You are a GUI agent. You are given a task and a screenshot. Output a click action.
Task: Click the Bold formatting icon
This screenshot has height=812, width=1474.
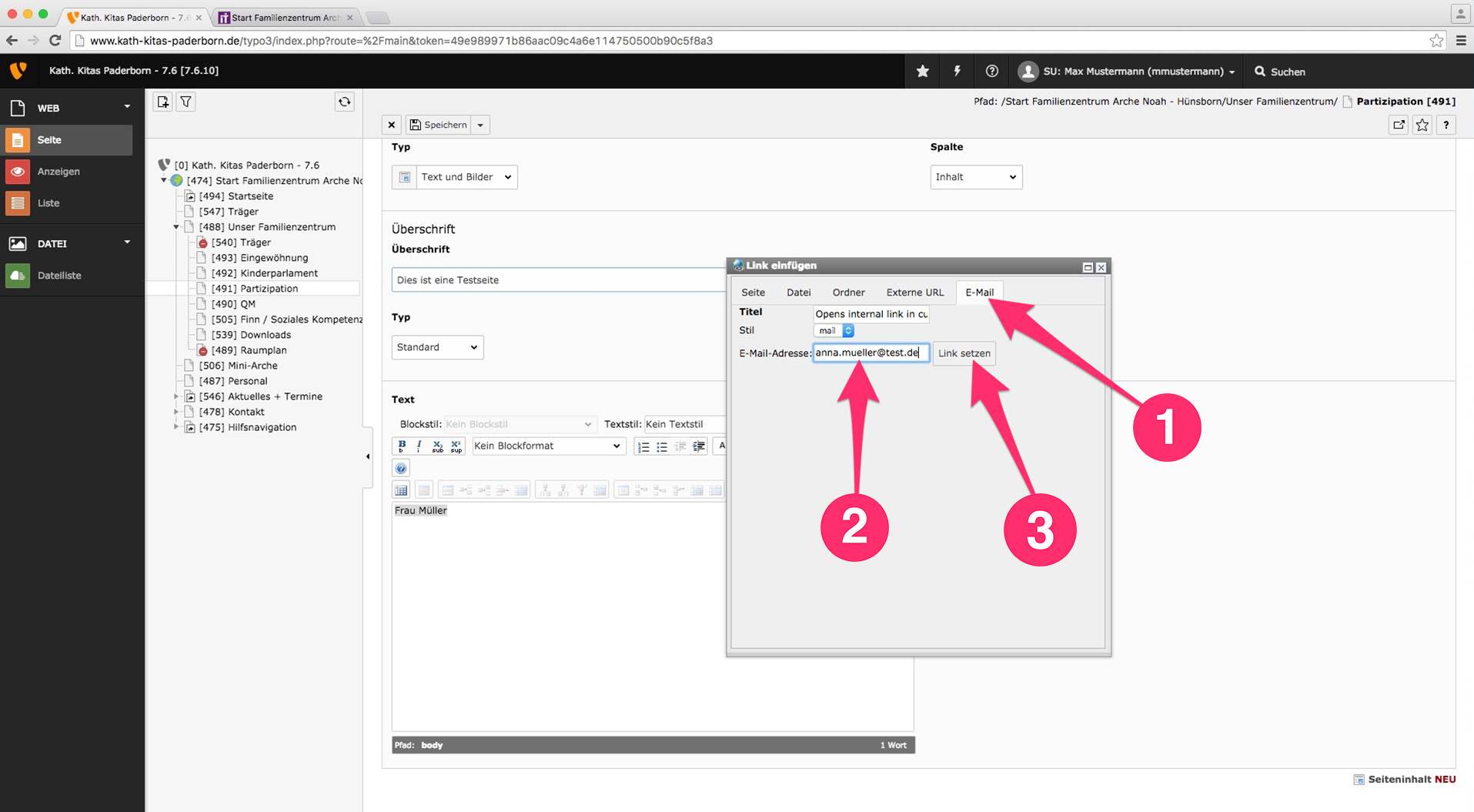tap(402, 446)
